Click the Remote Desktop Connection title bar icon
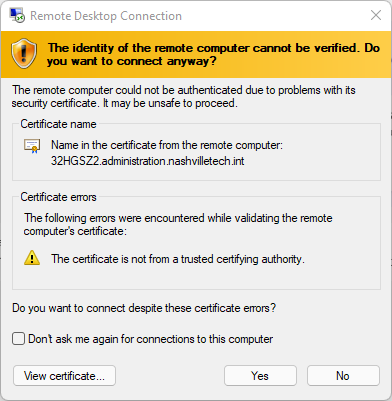Image resolution: width=392 pixels, height=401 pixels. coord(17,15)
